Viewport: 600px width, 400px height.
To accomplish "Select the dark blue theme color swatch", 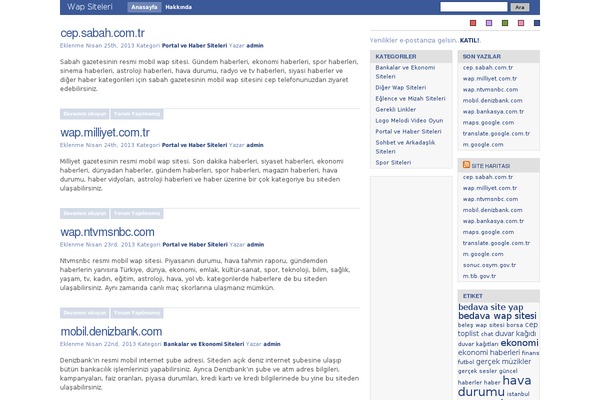I will coord(537,23).
